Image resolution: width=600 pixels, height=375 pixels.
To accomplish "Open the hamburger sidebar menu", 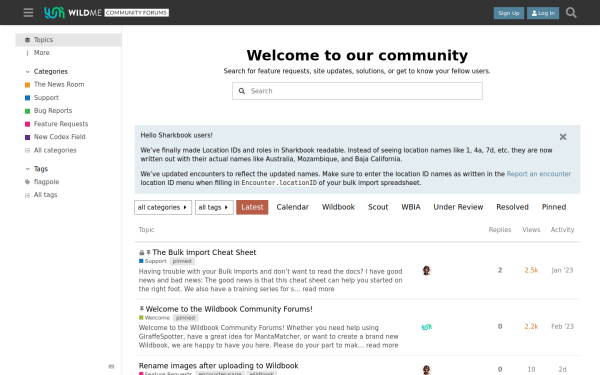I will coord(28,13).
